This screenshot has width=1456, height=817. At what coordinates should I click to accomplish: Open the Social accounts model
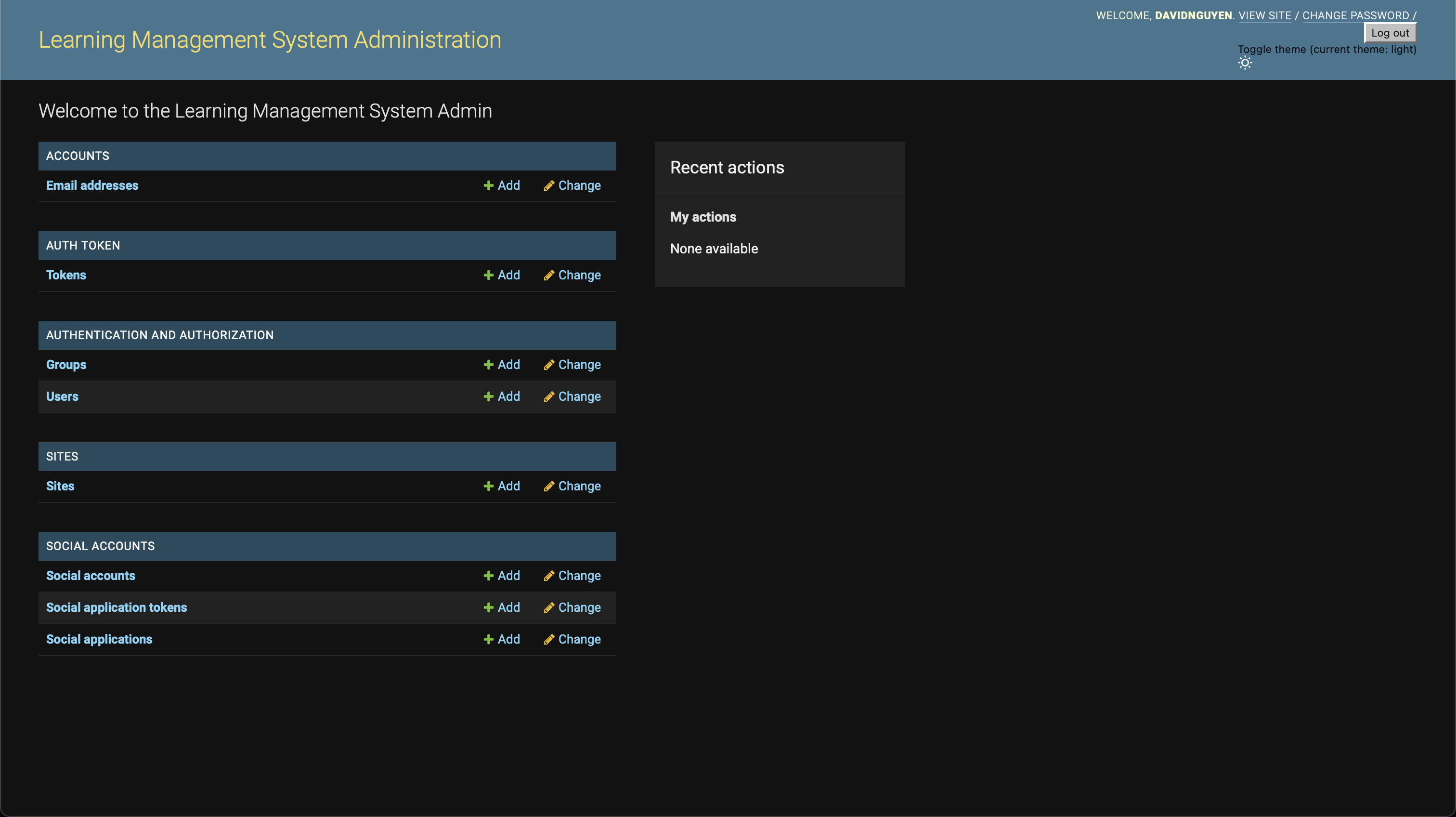91,576
